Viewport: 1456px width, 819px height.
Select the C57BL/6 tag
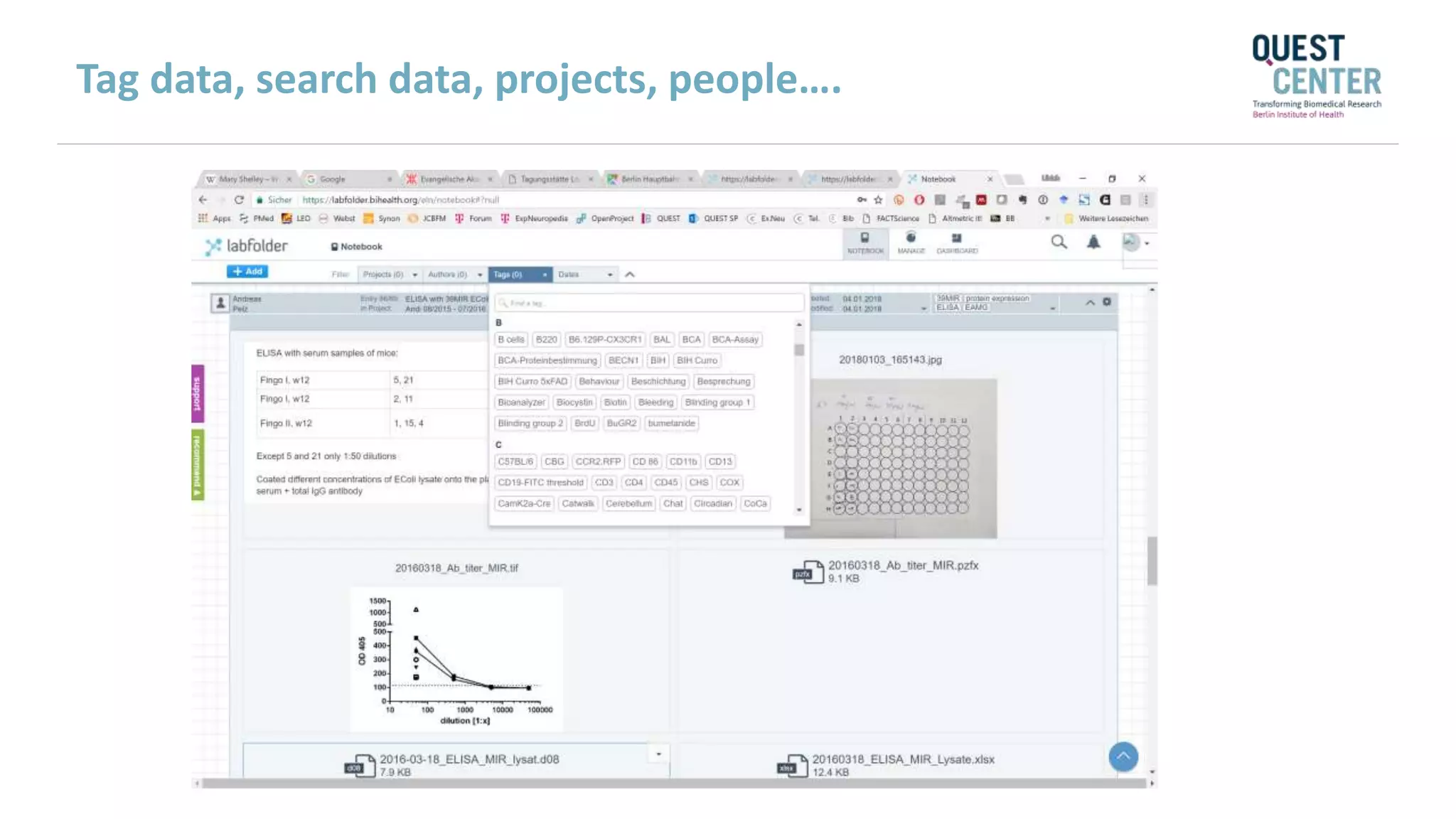tap(515, 461)
